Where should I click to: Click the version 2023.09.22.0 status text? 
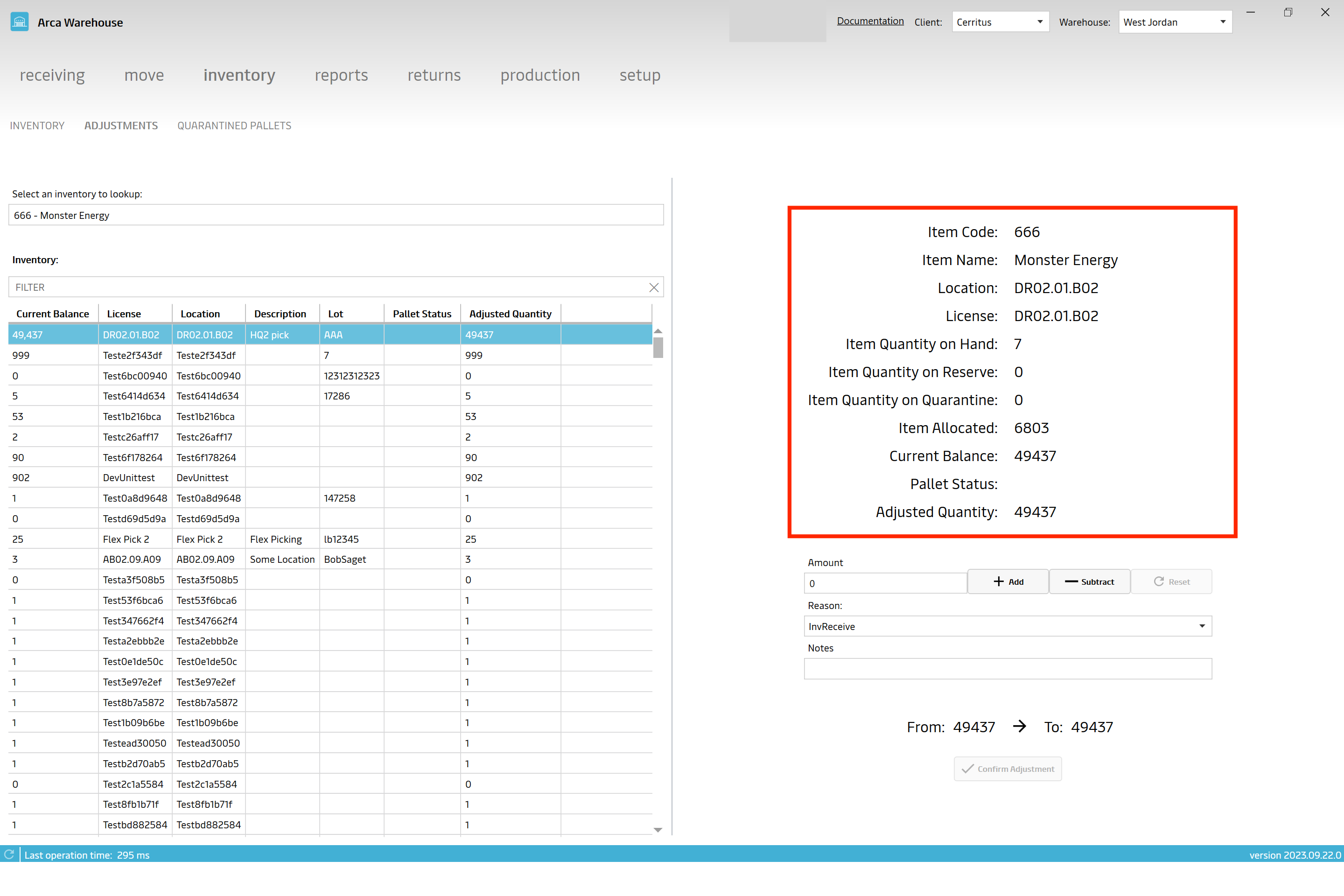pos(1295,855)
